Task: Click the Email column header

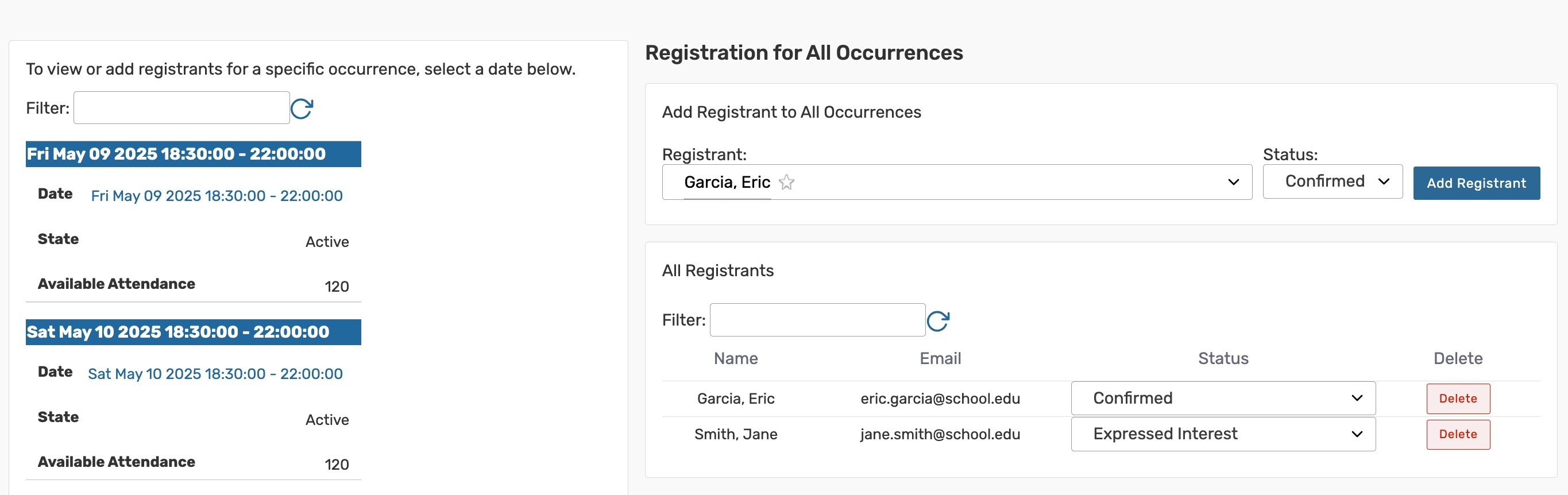Action: tap(940, 358)
